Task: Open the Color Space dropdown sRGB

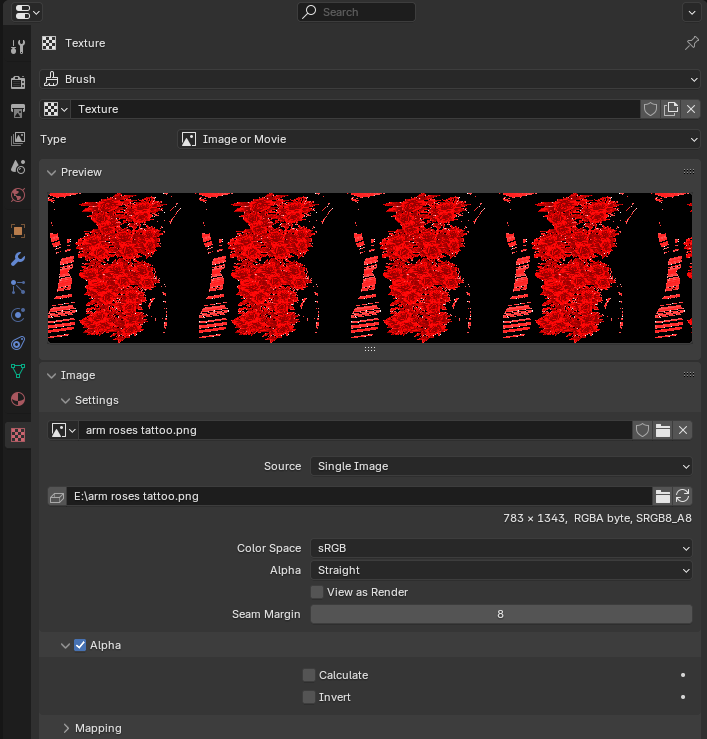Action: click(501, 549)
